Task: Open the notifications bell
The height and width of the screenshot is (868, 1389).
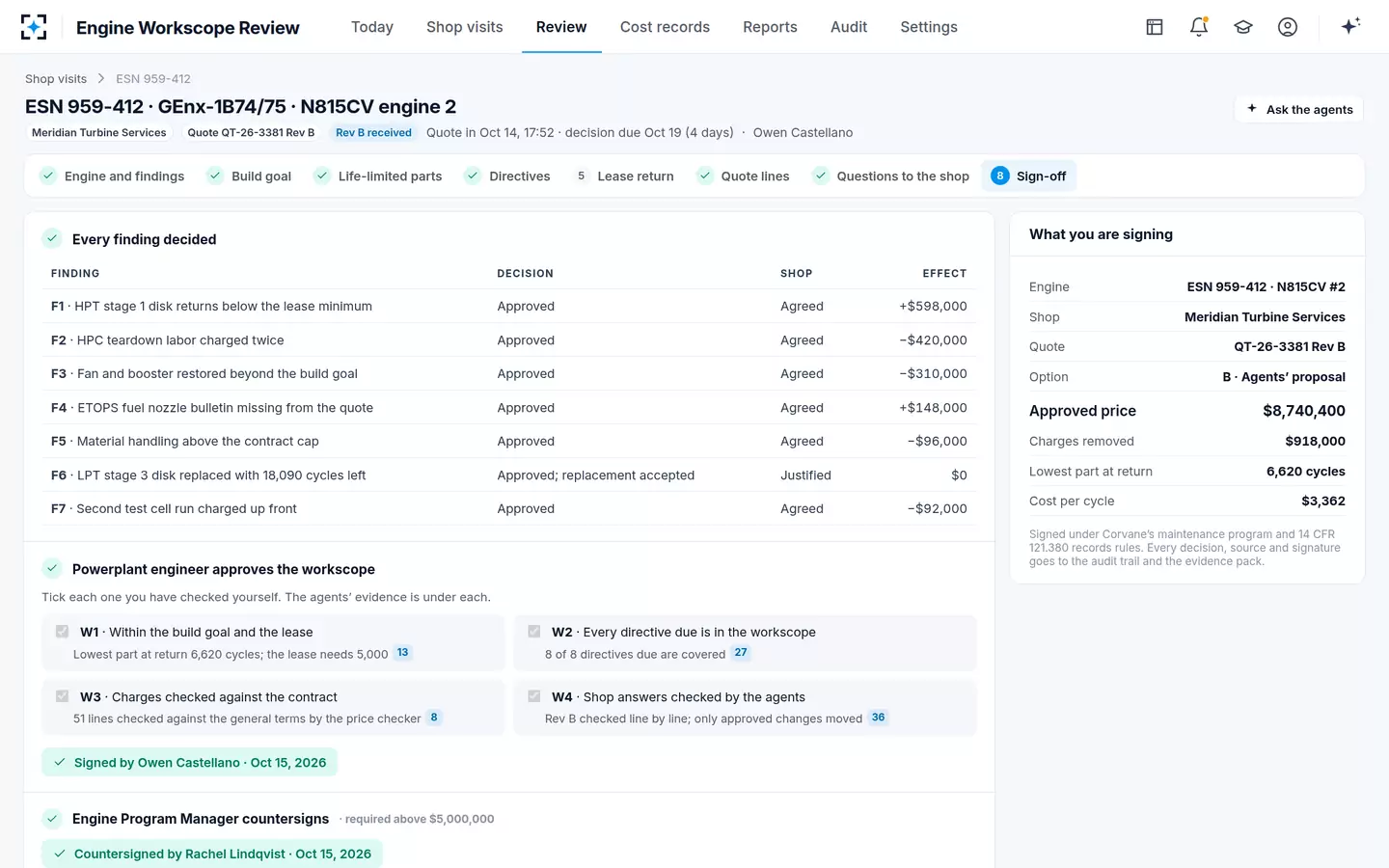Action: pyautogui.click(x=1199, y=27)
